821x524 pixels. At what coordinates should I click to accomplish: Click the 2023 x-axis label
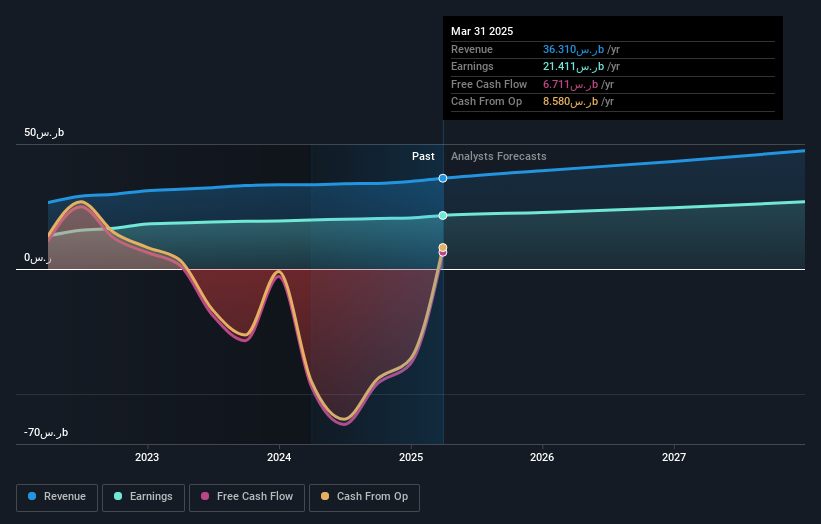tap(147, 457)
